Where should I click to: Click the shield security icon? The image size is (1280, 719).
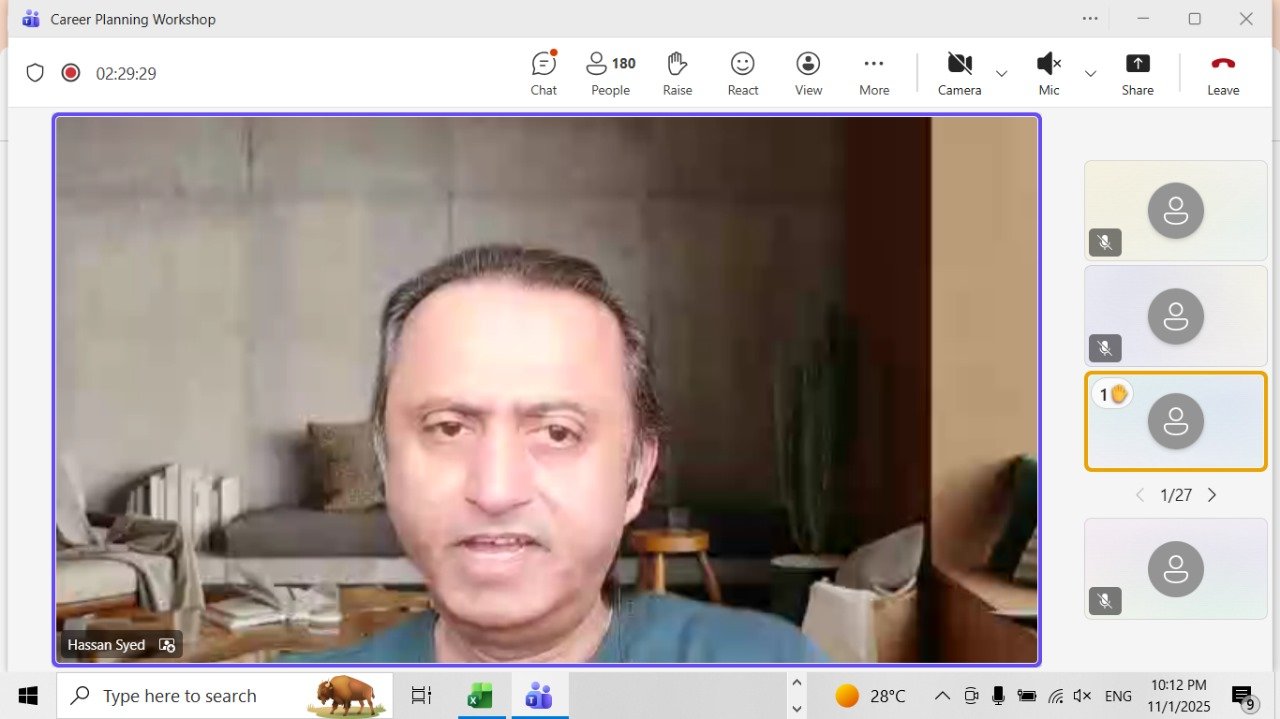click(35, 73)
